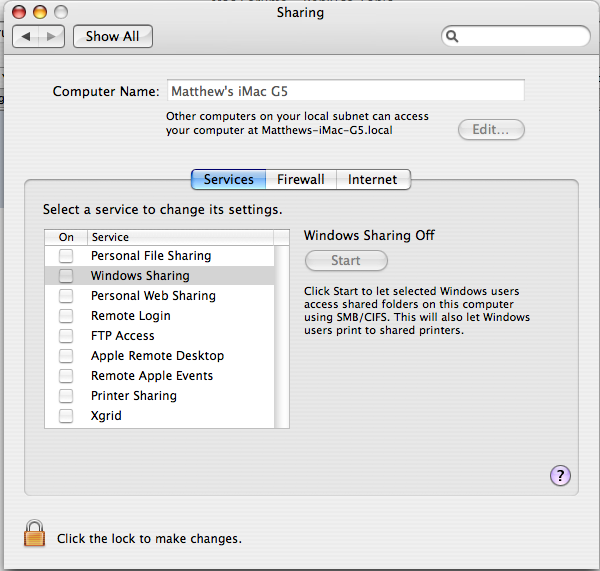Click the On column header

click(66, 237)
